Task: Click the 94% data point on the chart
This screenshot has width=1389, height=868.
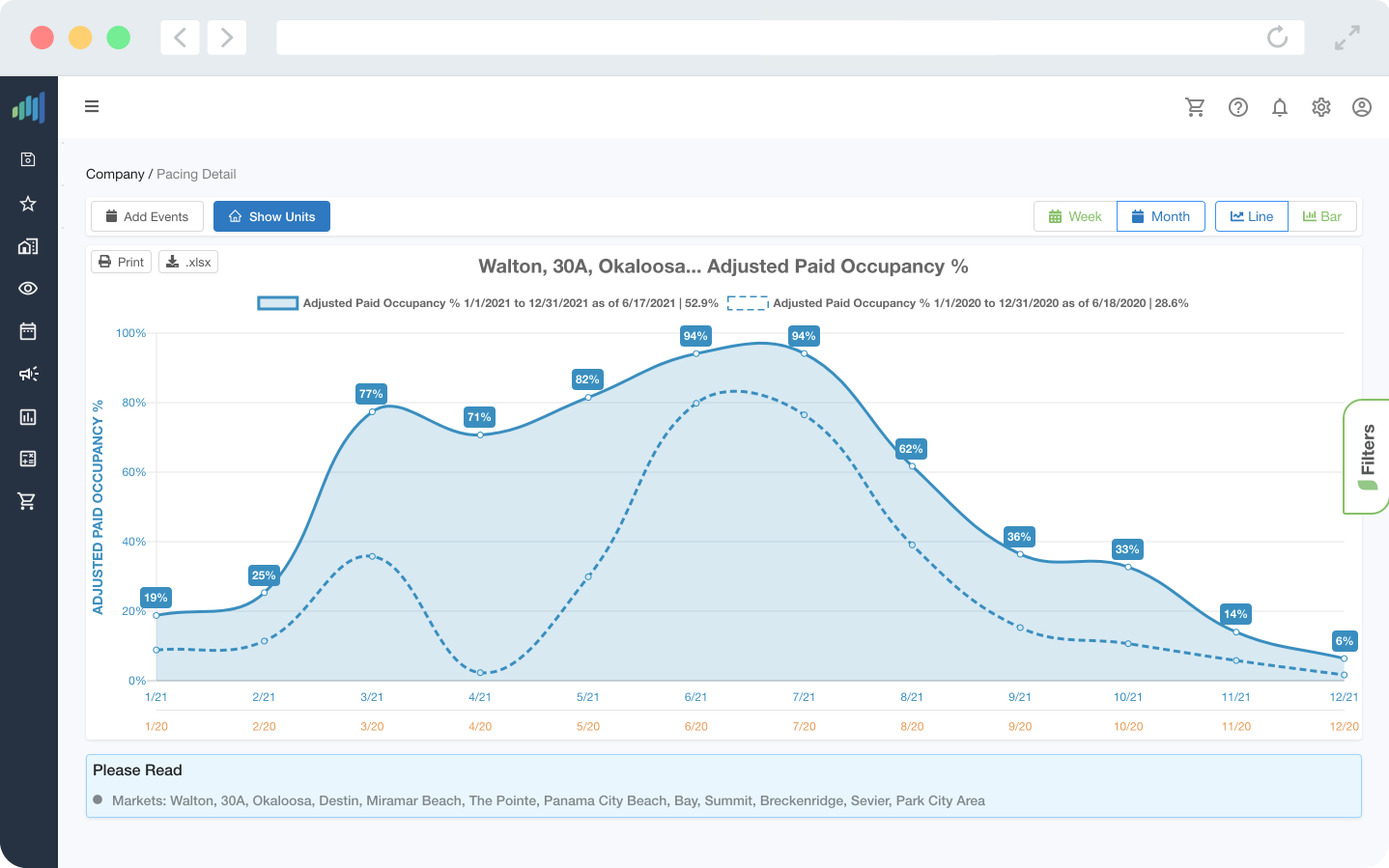Action: (695, 354)
